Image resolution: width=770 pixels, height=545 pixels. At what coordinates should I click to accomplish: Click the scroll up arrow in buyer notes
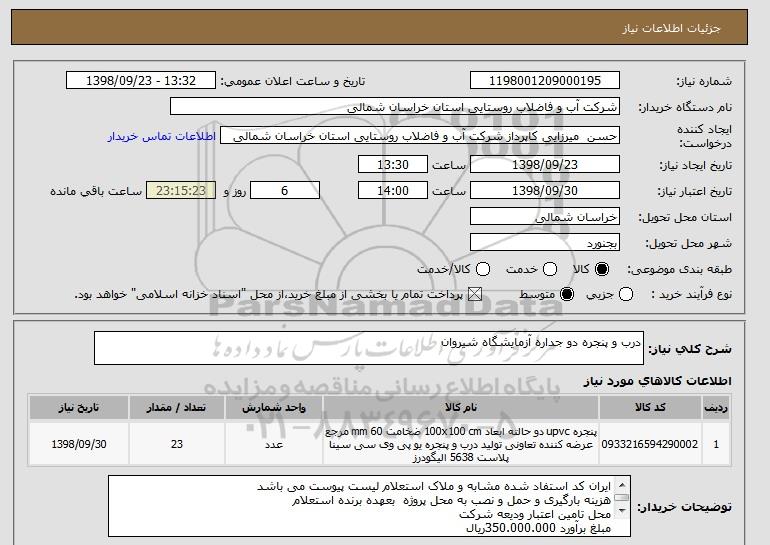622,485
